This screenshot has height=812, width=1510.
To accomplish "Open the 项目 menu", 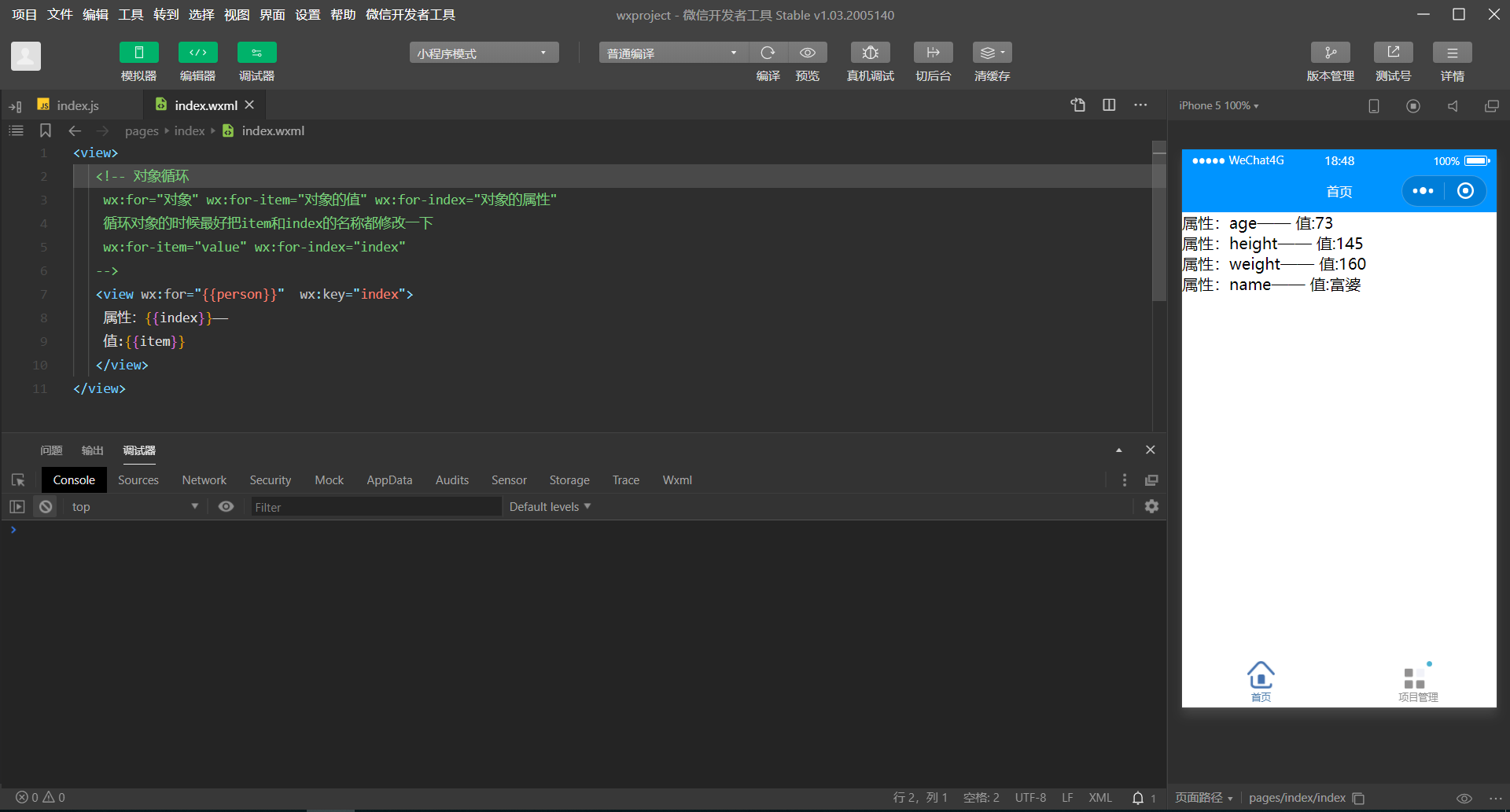I will click(x=24, y=15).
